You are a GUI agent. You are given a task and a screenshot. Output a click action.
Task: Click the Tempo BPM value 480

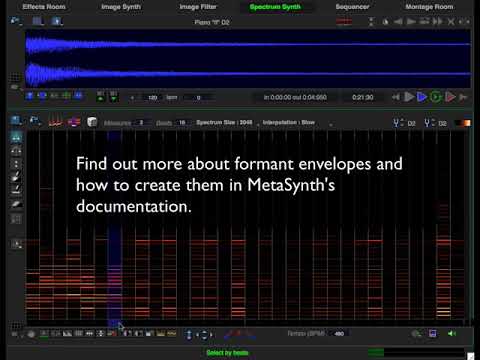pos(339,333)
